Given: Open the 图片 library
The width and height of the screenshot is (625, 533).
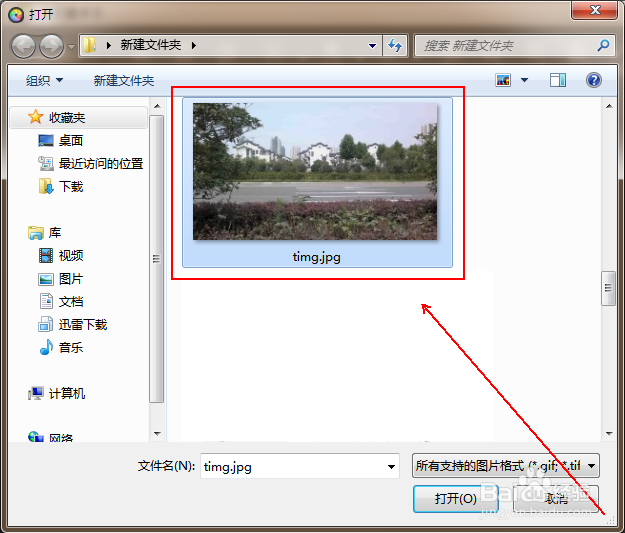Looking at the screenshot, I should click(71, 278).
